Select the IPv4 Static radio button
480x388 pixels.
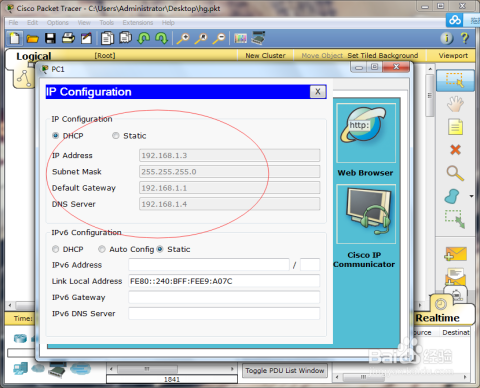pyautogui.click(x=116, y=136)
